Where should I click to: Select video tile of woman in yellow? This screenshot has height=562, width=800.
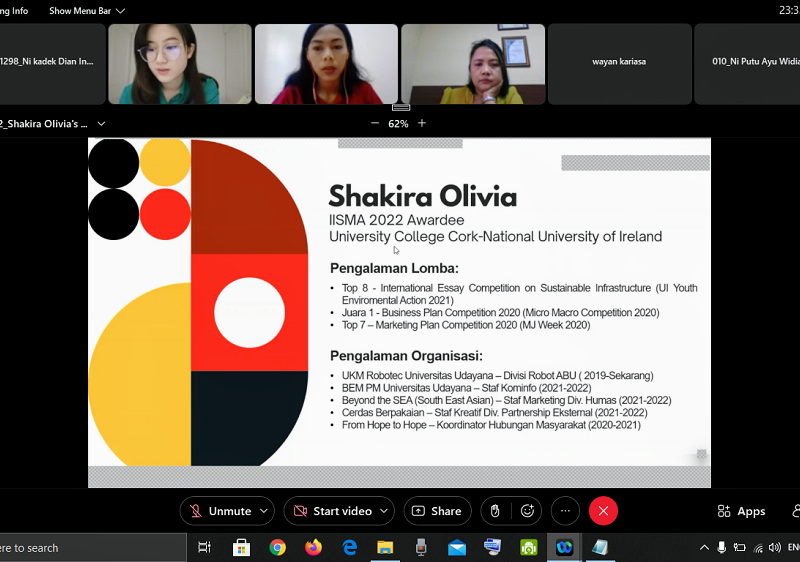click(x=473, y=64)
